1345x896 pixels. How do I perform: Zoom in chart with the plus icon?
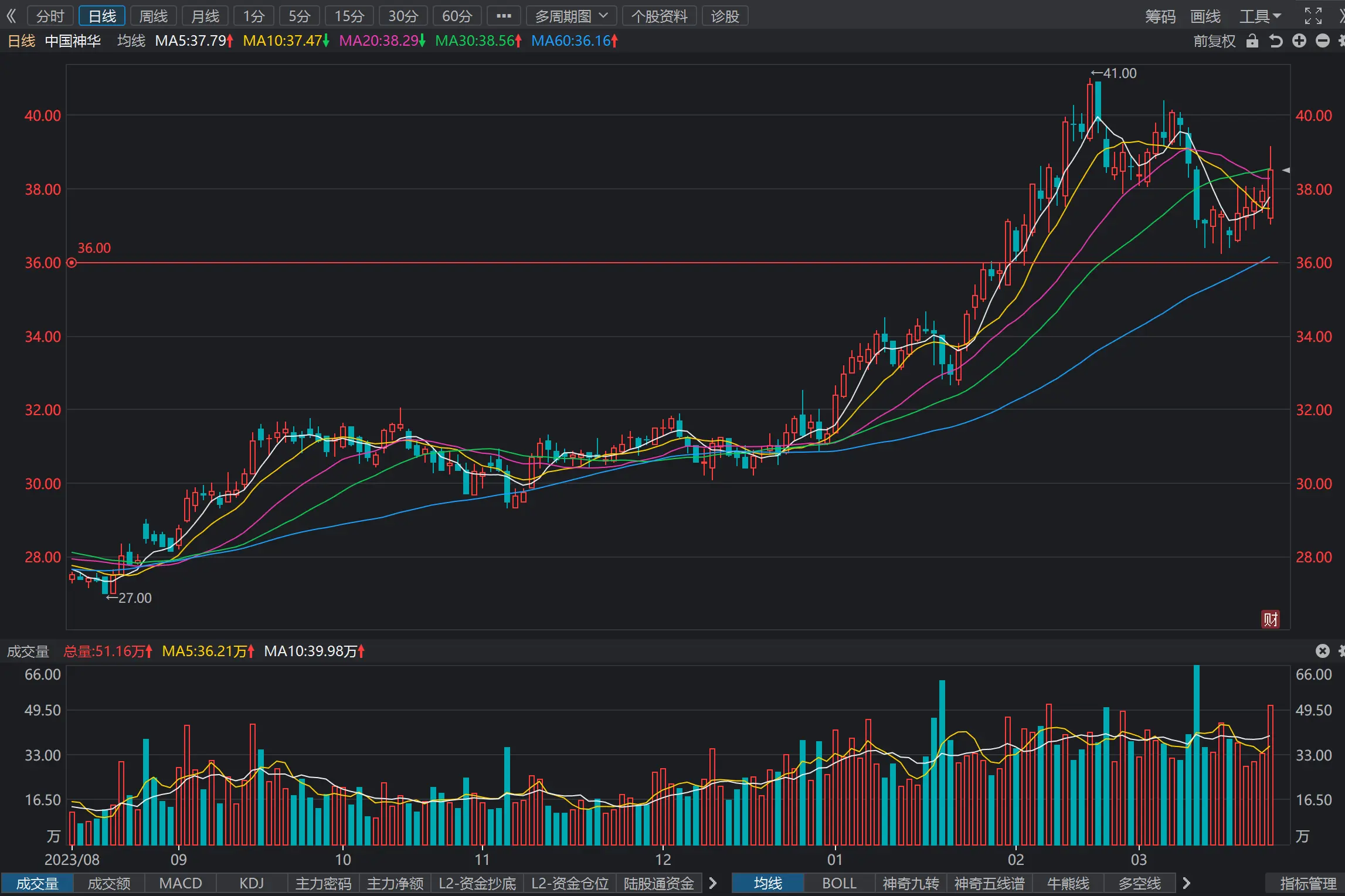click(x=1299, y=41)
